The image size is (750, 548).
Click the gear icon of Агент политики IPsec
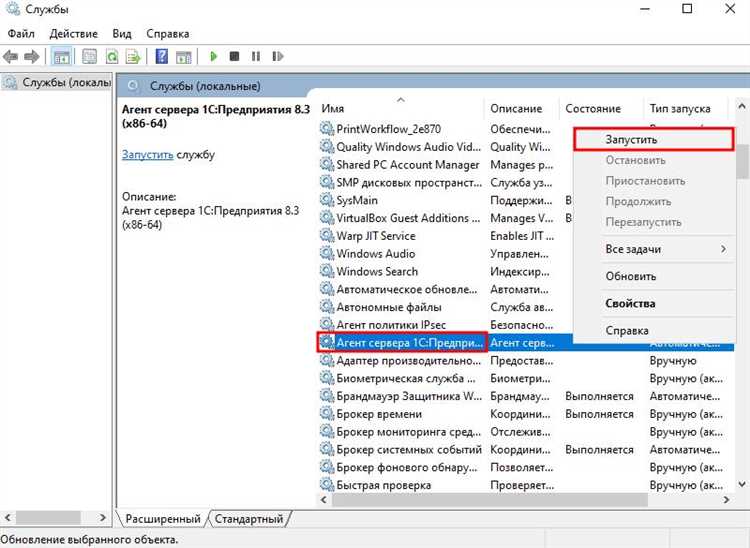[x=327, y=325]
